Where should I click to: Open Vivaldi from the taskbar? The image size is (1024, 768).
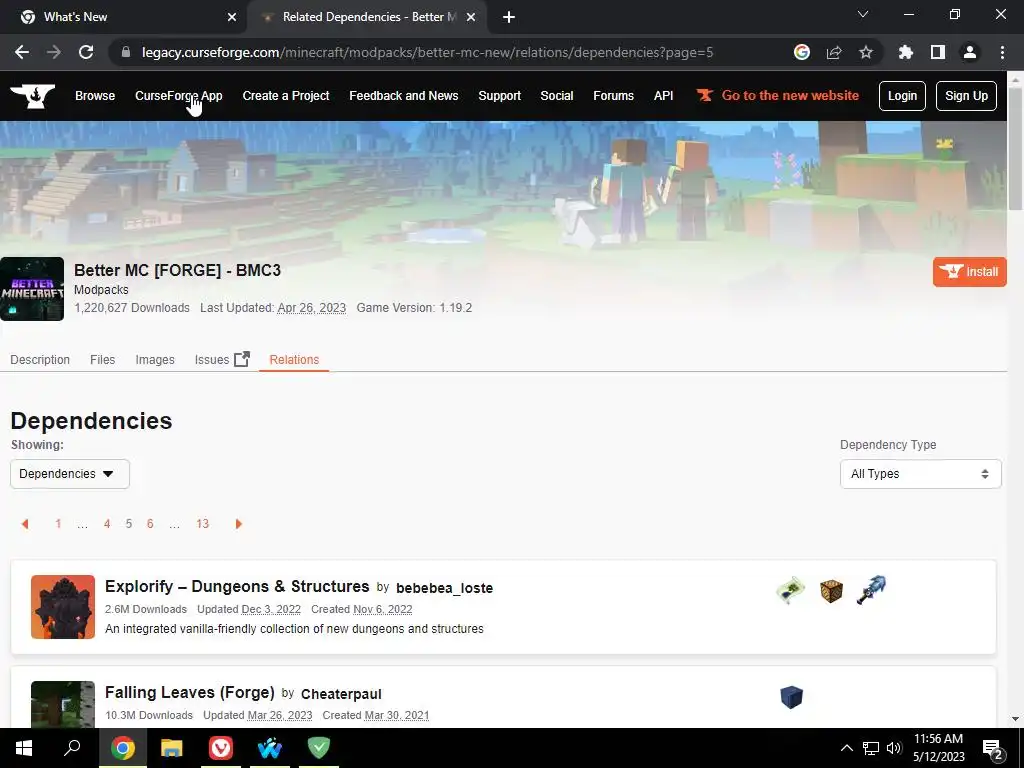click(x=221, y=748)
